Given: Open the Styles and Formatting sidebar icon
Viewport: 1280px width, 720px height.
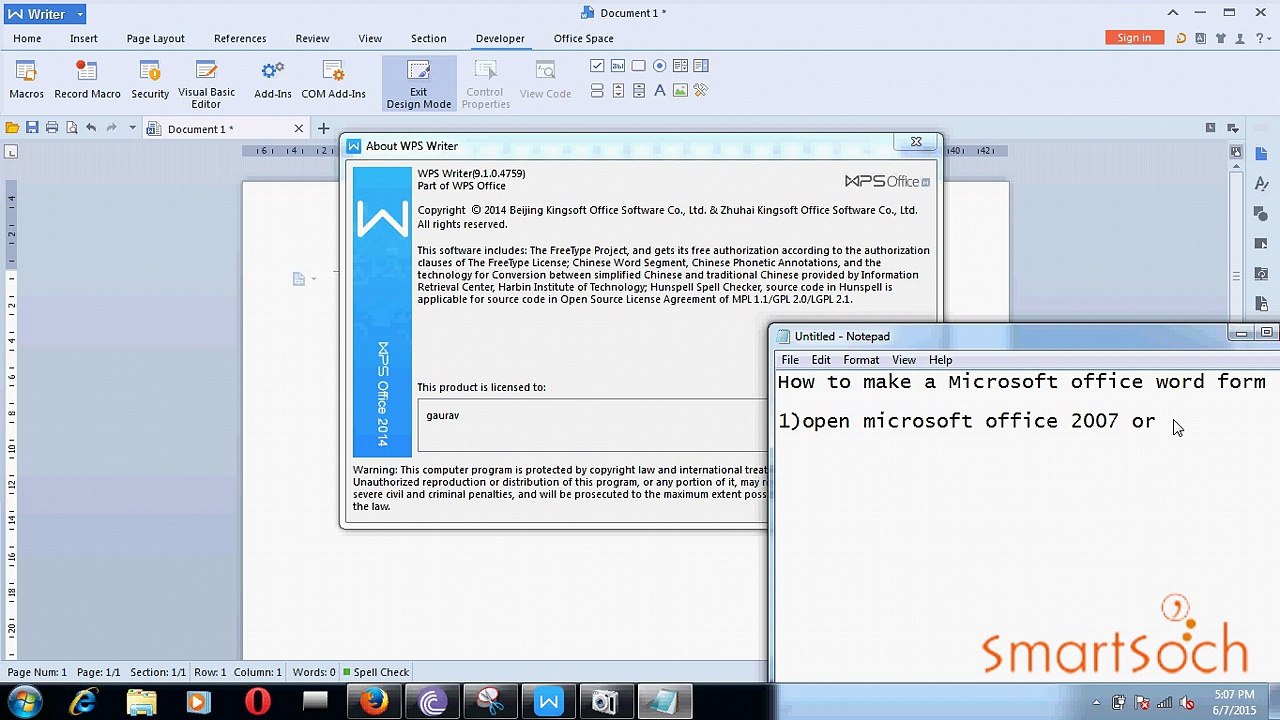Looking at the screenshot, I should pyautogui.click(x=1261, y=184).
